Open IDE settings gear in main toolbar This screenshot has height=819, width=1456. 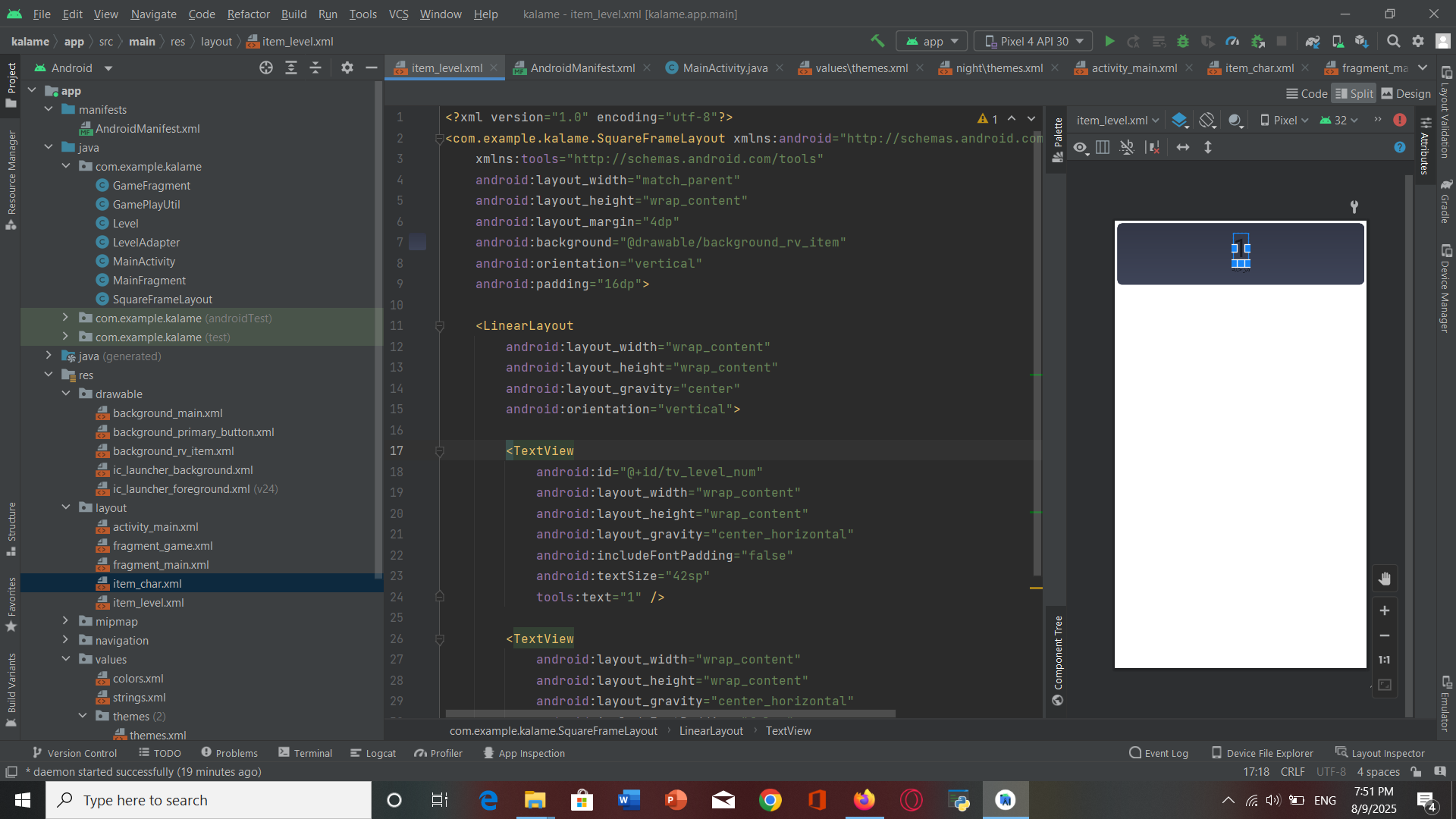pos(1418,41)
